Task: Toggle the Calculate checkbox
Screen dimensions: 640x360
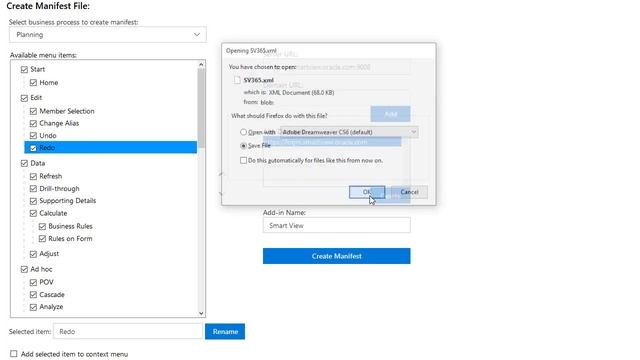Action: tap(33, 213)
